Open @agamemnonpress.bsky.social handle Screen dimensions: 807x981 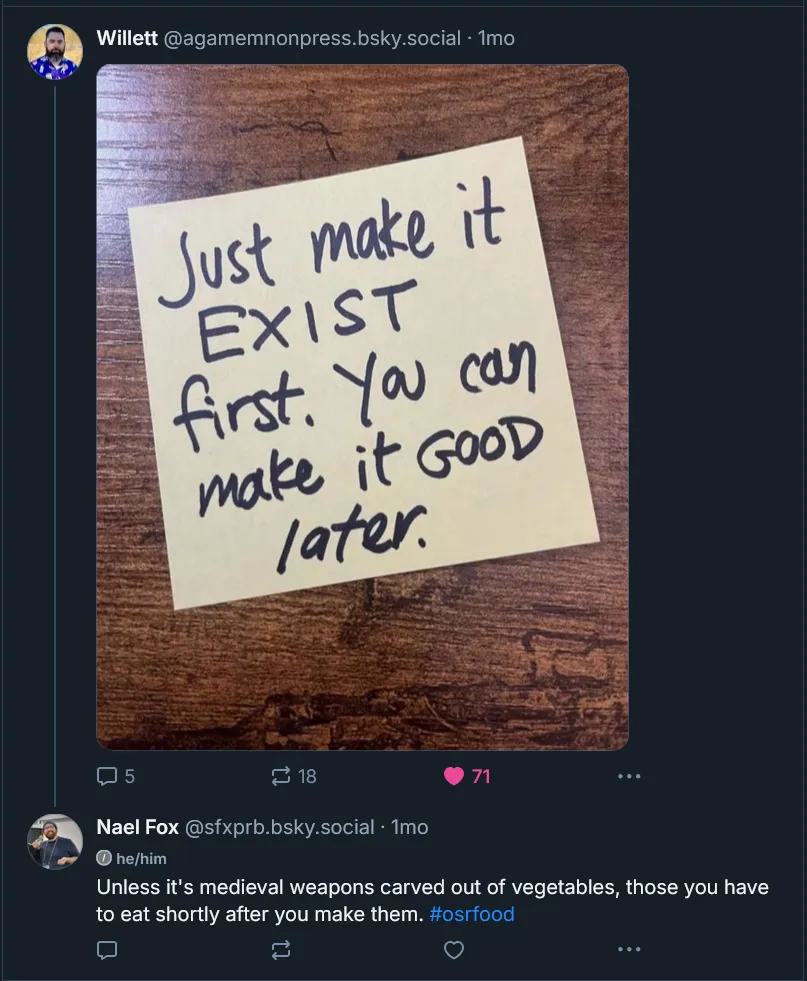click(311, 38)
